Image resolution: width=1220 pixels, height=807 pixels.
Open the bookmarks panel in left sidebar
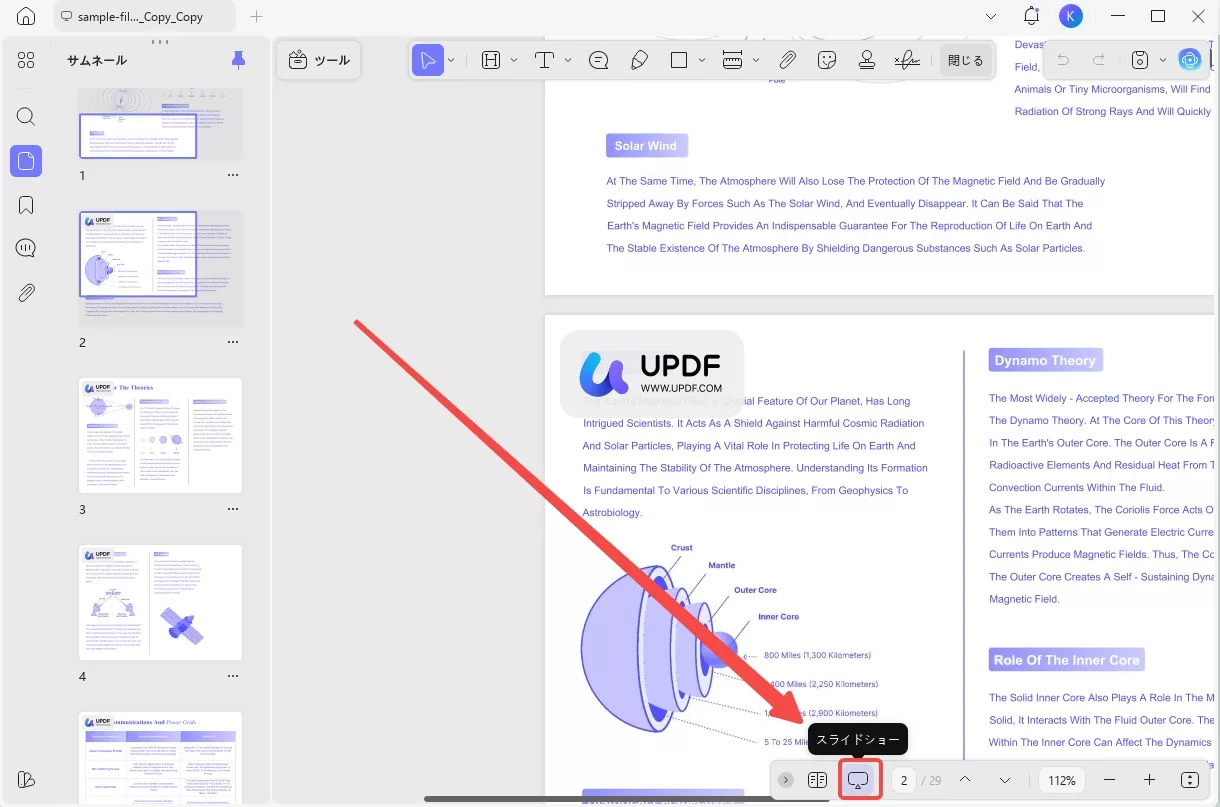tap(26, 205)
